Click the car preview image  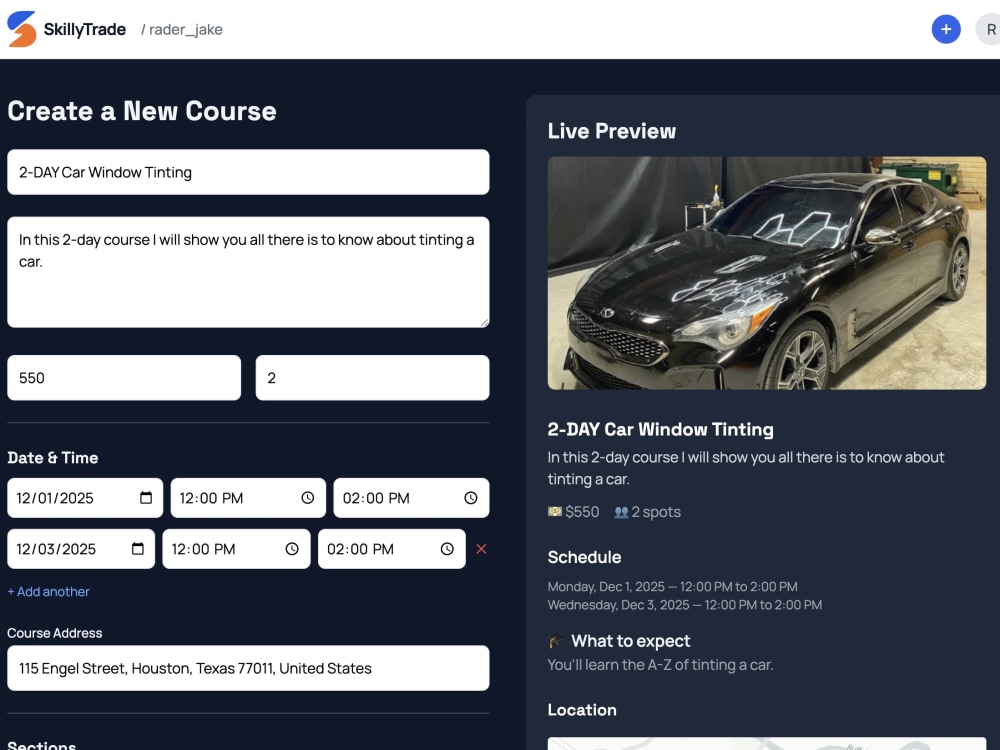767,273
